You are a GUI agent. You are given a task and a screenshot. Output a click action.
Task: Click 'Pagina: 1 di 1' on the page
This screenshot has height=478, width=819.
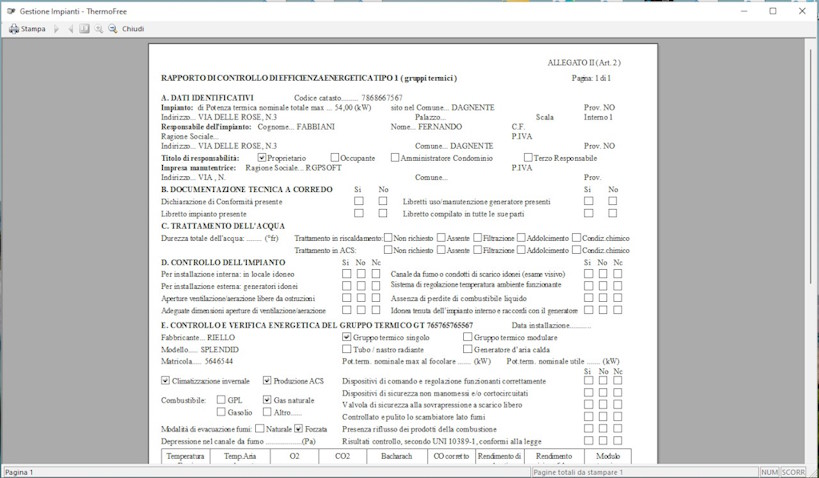coord(591,78)
